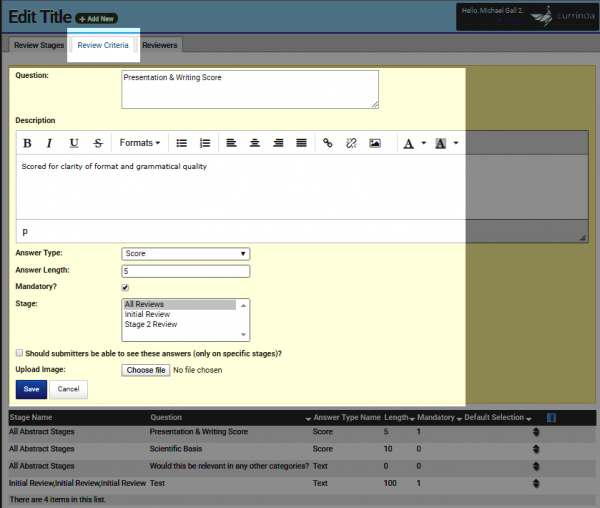Reorder 'Would this be relevant' row handle
This screenshot has height=508, width=600.
click(x=536, y=466)
